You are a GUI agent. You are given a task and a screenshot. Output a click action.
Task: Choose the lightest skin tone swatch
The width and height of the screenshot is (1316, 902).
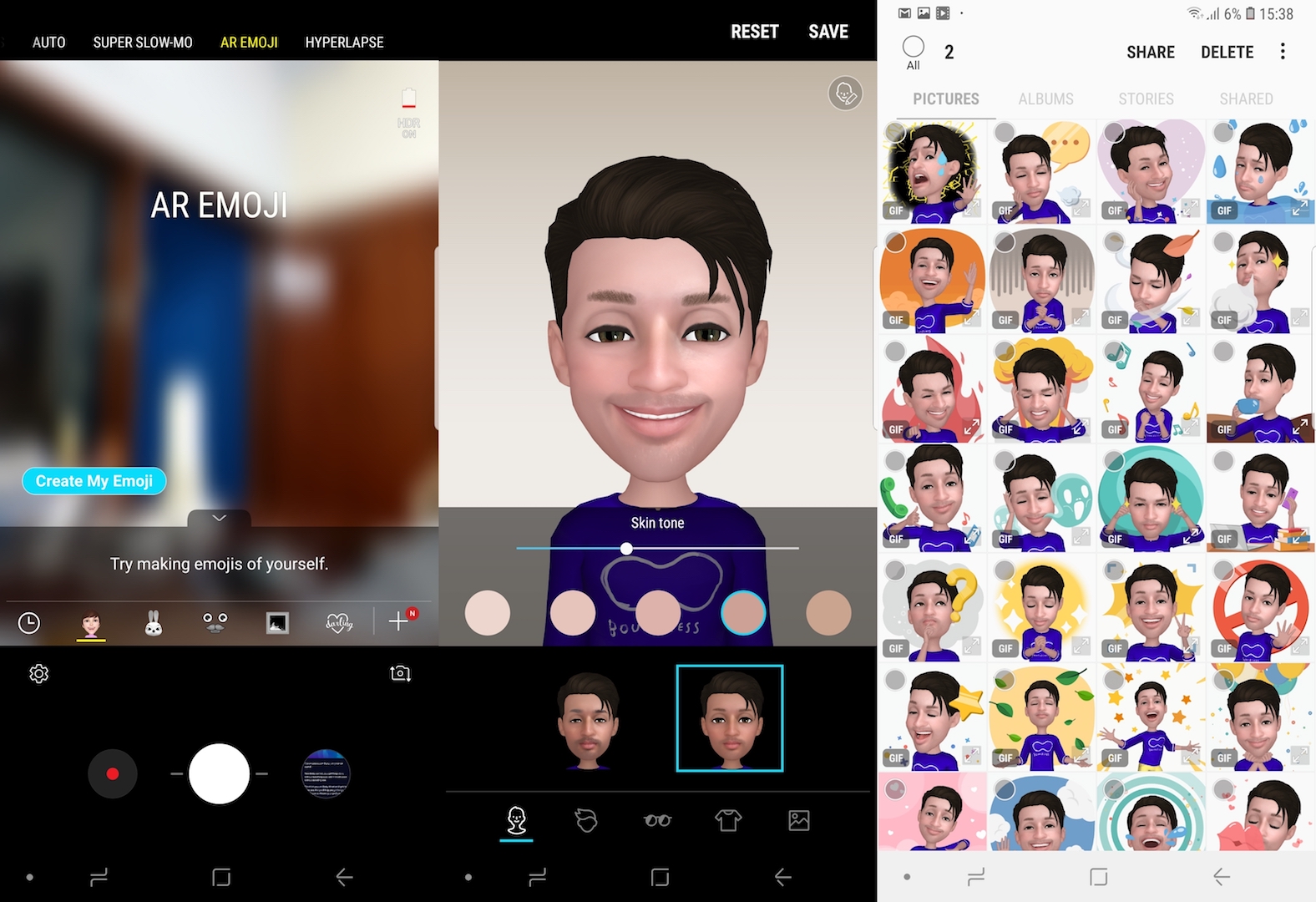487,612
